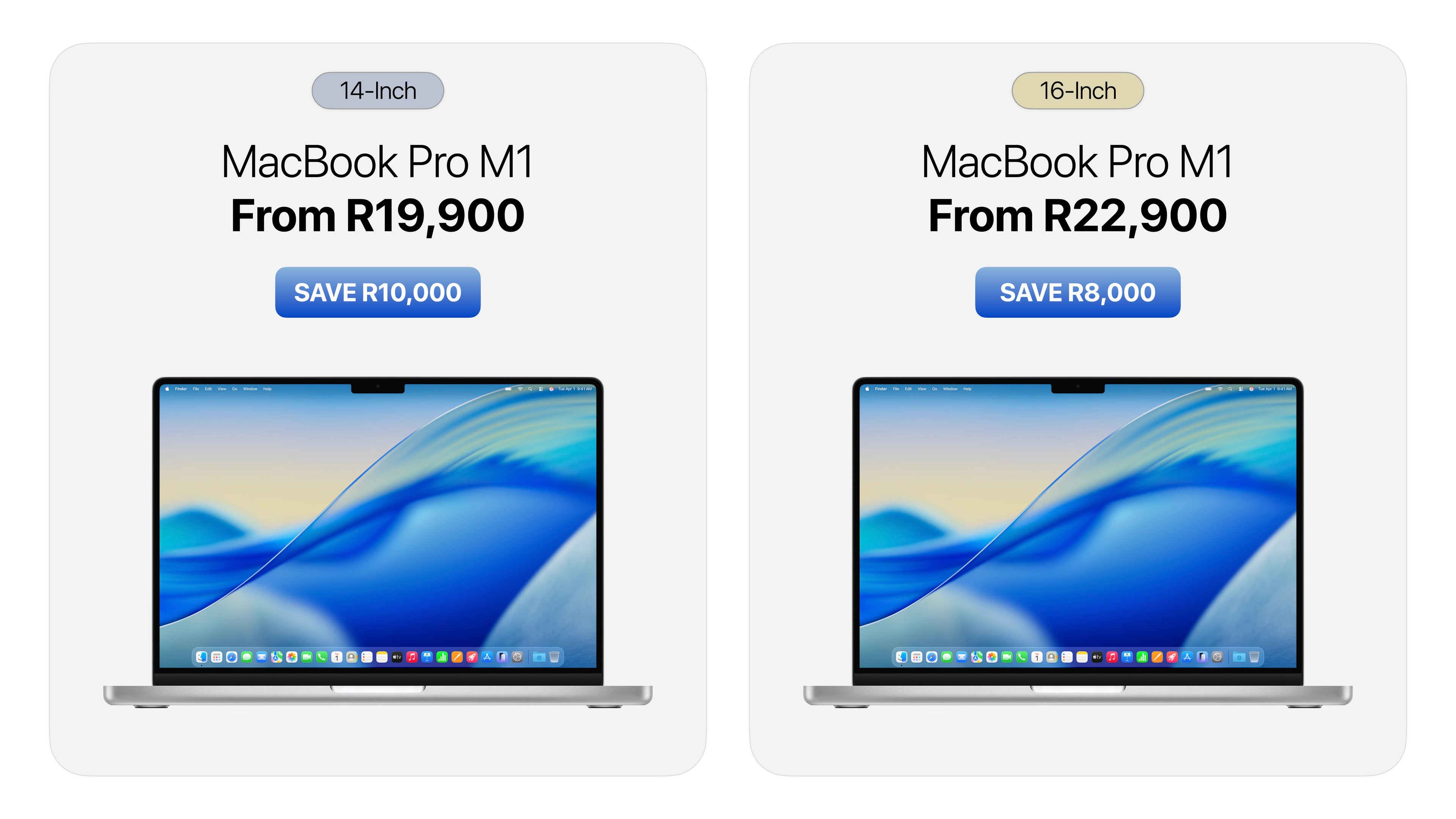Open Downloads folder stack in 16-inch MacBook dock
This screenshot has height=819, width=1456.
pyautogui.click(x=1239, y=657)
